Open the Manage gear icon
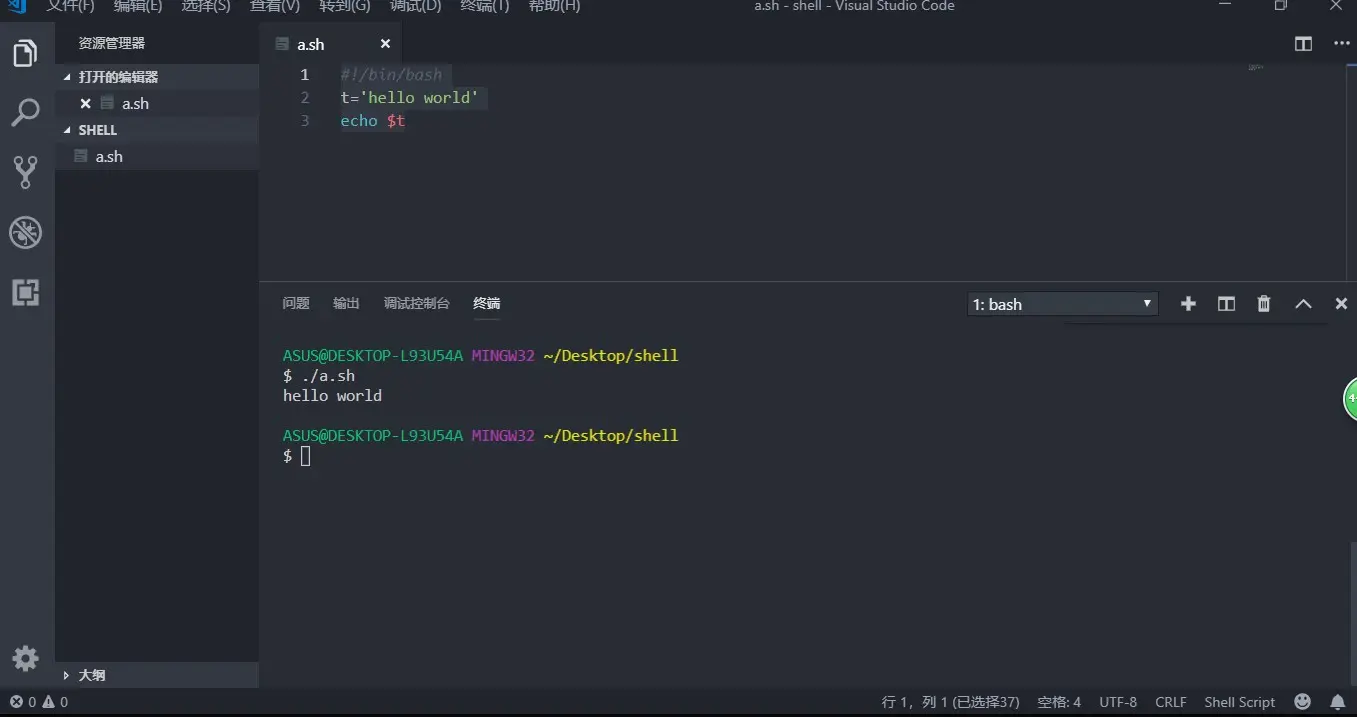This screenshot has width=1357, height=717. [x=25, y=658]
